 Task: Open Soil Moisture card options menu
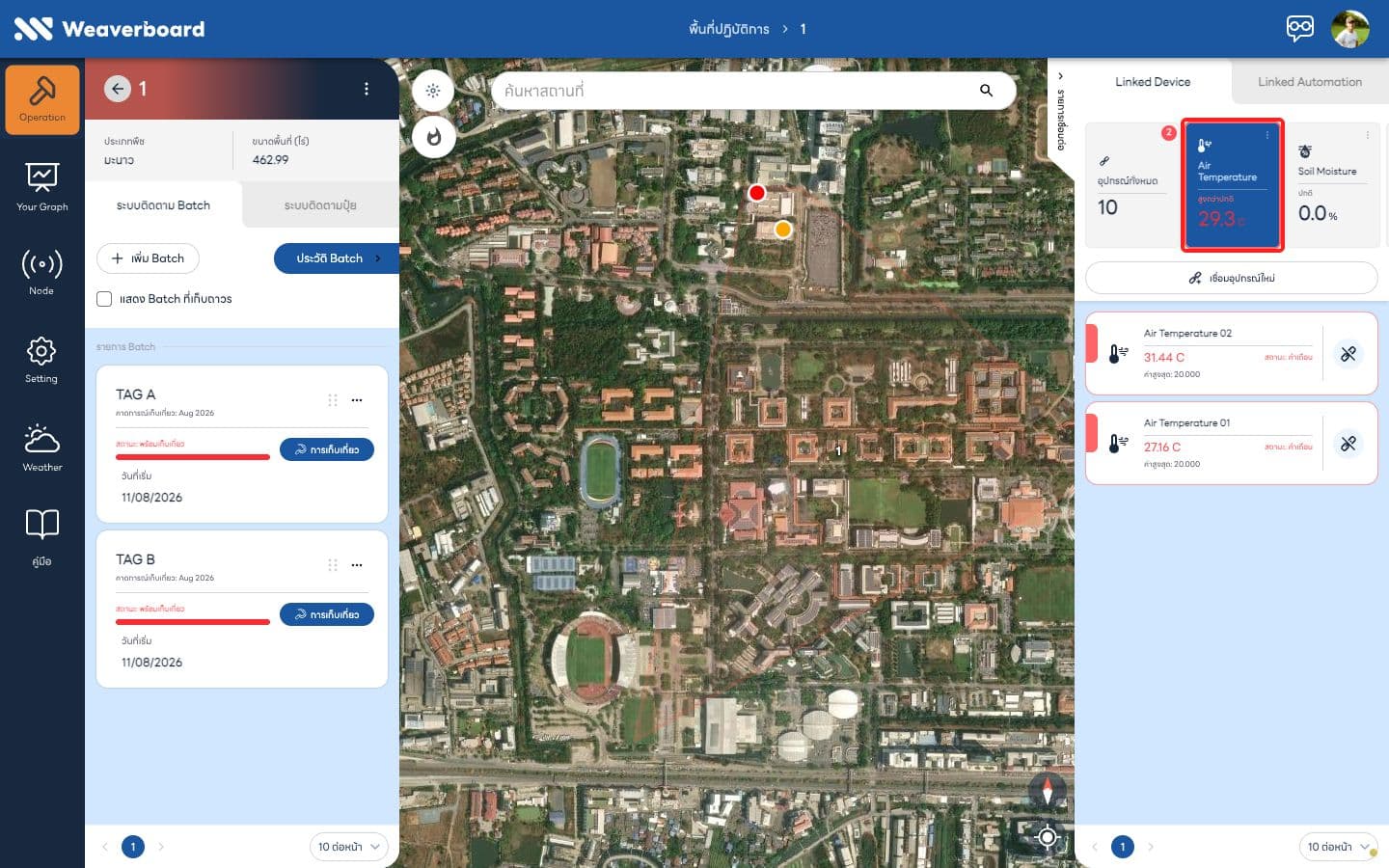pos(1368,136)
